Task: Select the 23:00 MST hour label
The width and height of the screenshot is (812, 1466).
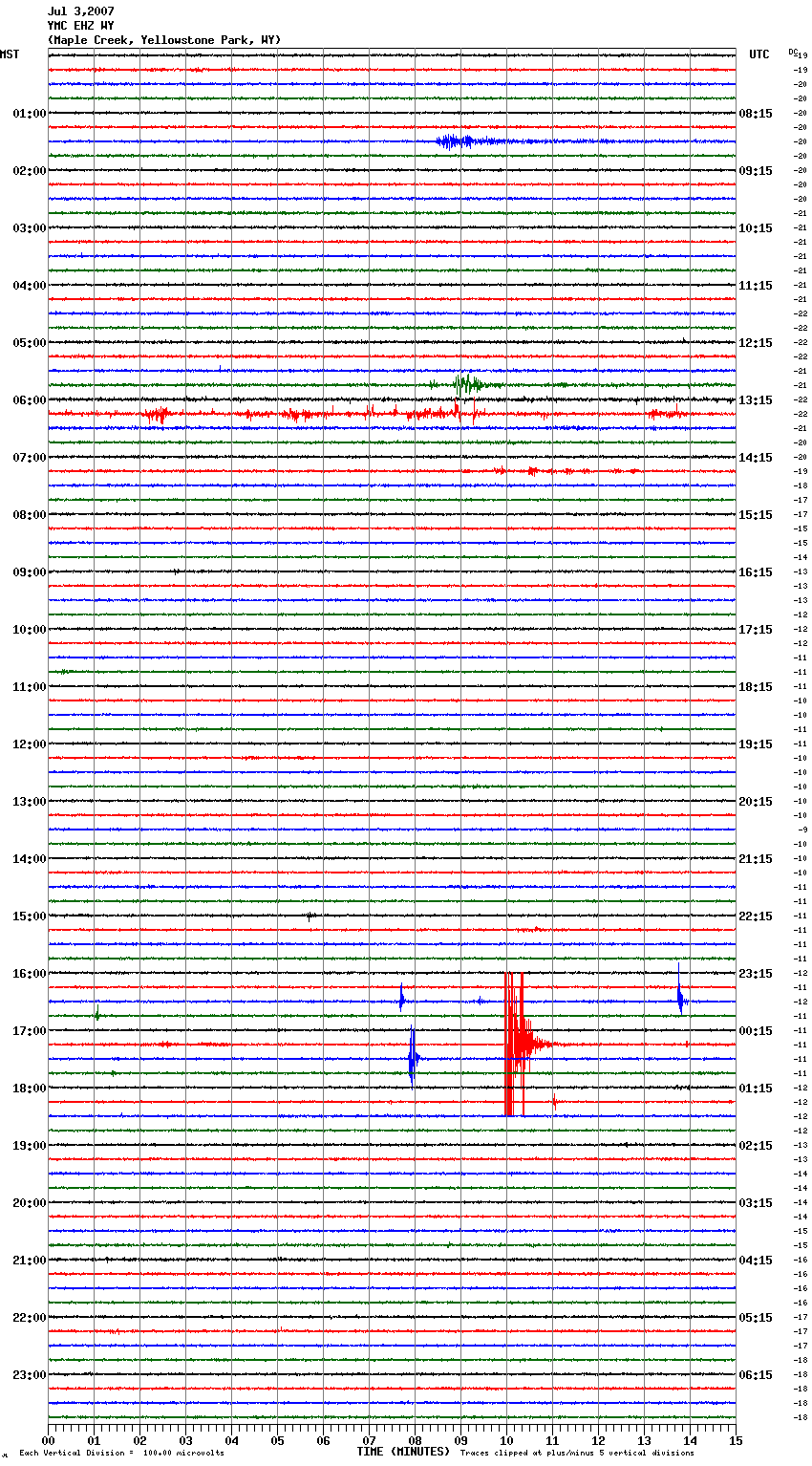Action: (x=30, y=1375)
